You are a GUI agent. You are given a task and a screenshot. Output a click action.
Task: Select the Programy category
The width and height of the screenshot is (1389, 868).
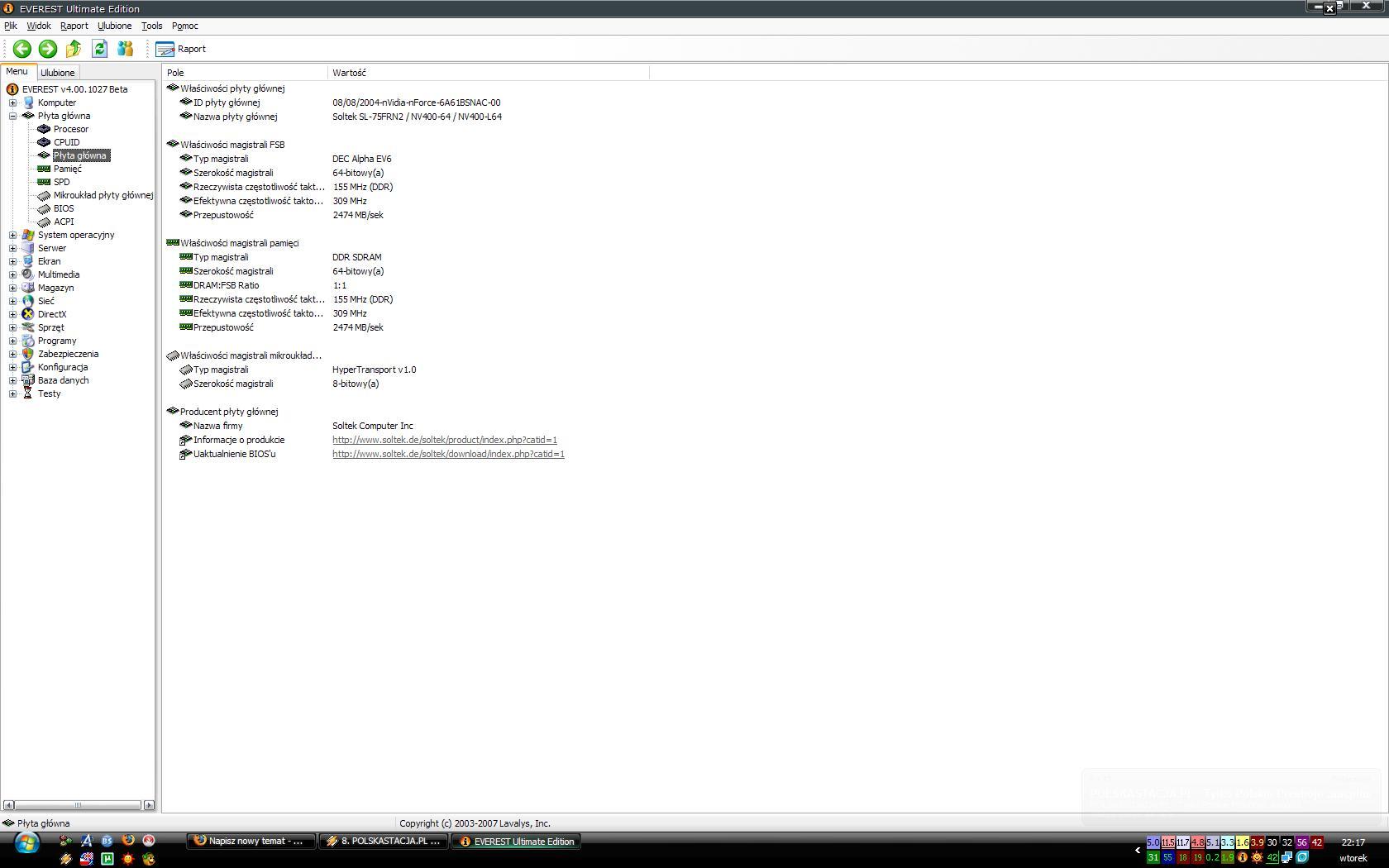click(57, 341)
